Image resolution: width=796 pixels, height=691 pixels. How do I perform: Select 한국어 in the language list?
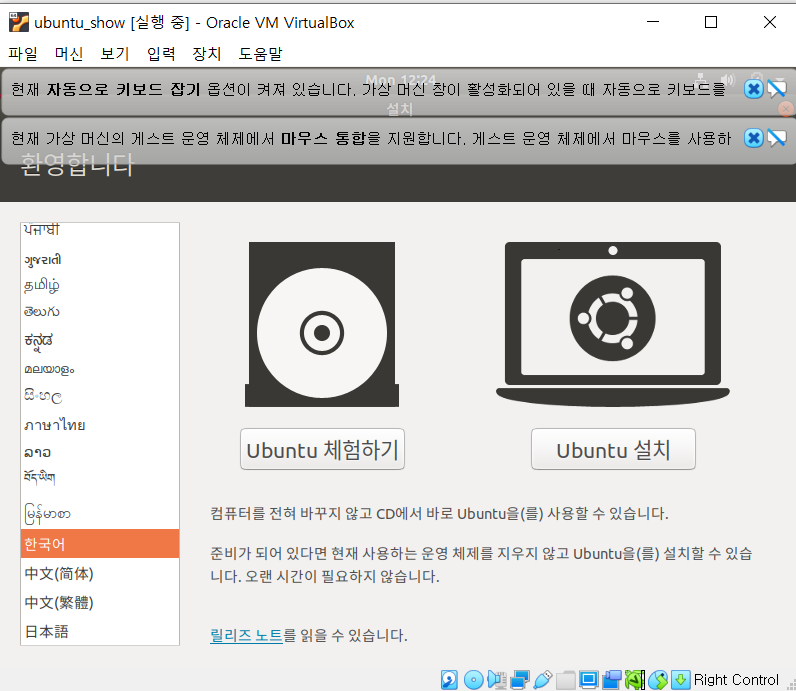pyautogui.click(x=100, y=544)
